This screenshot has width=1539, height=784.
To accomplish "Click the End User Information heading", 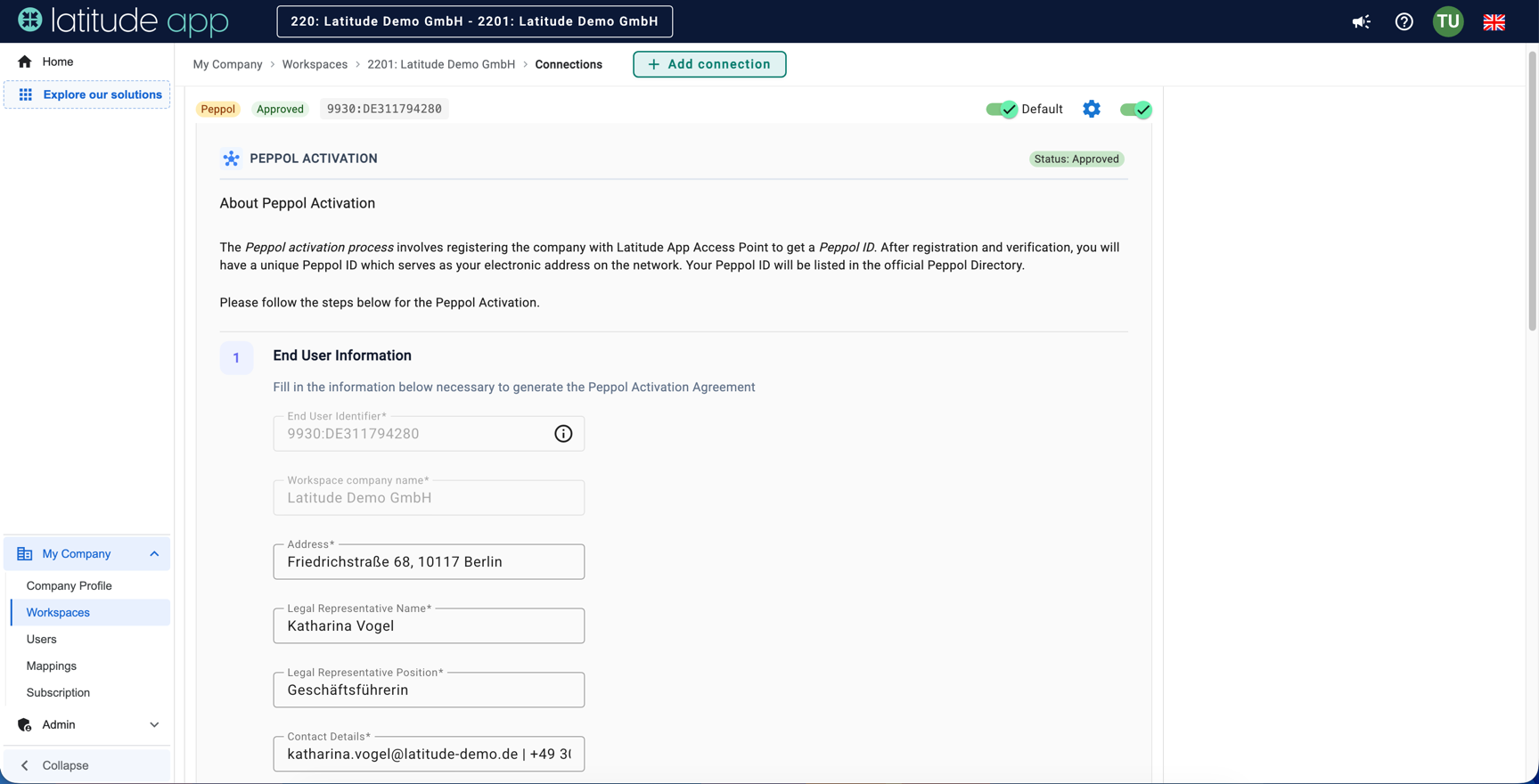I will click(342, 355).
